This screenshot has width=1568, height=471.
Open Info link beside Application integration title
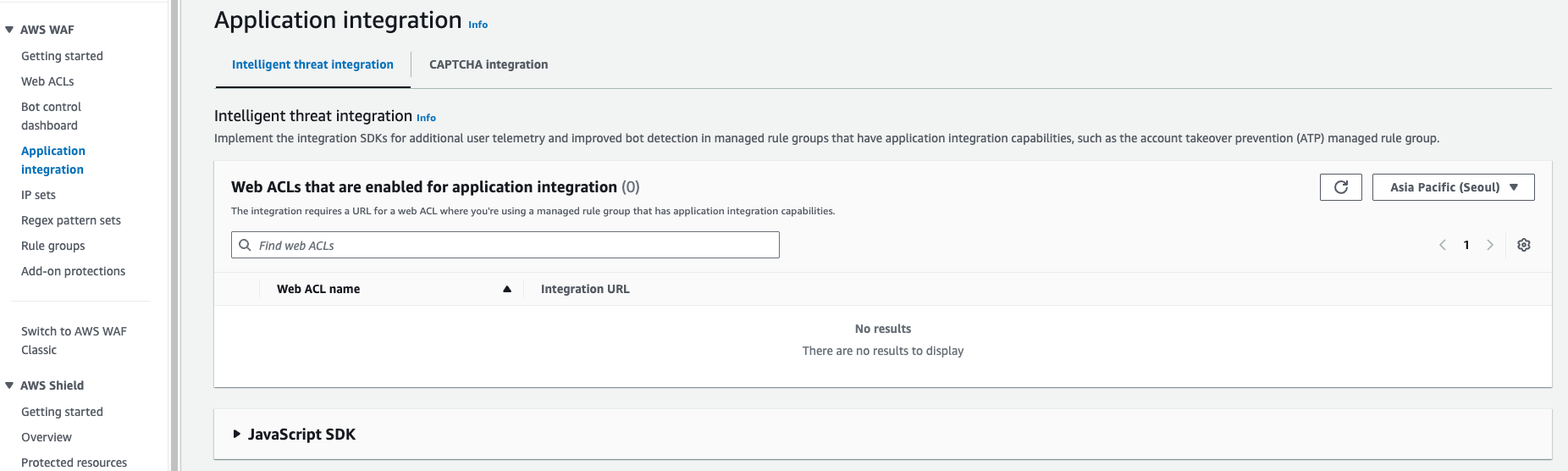click(478, 25)
